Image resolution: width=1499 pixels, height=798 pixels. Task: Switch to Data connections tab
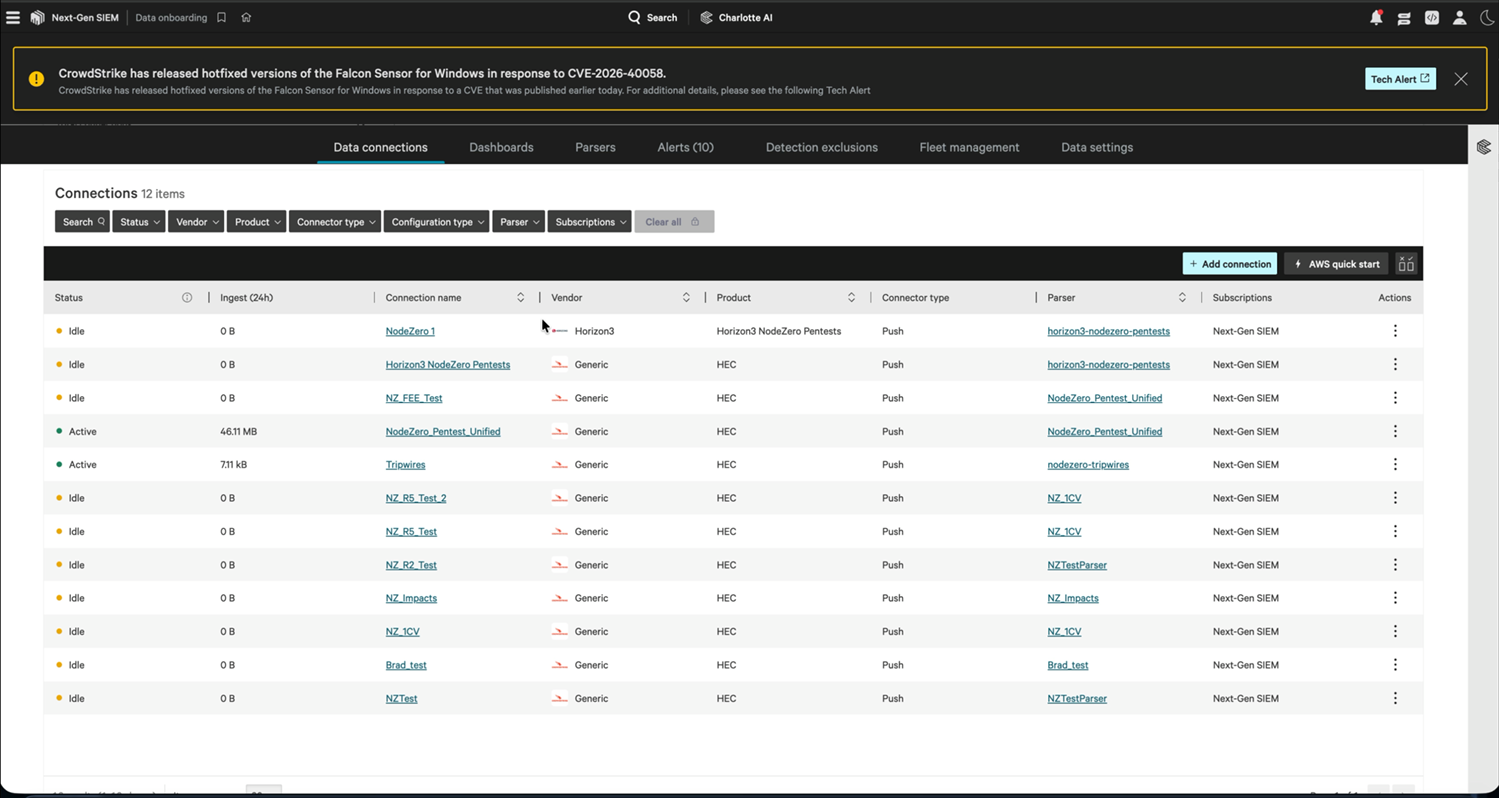click(380, 147)
